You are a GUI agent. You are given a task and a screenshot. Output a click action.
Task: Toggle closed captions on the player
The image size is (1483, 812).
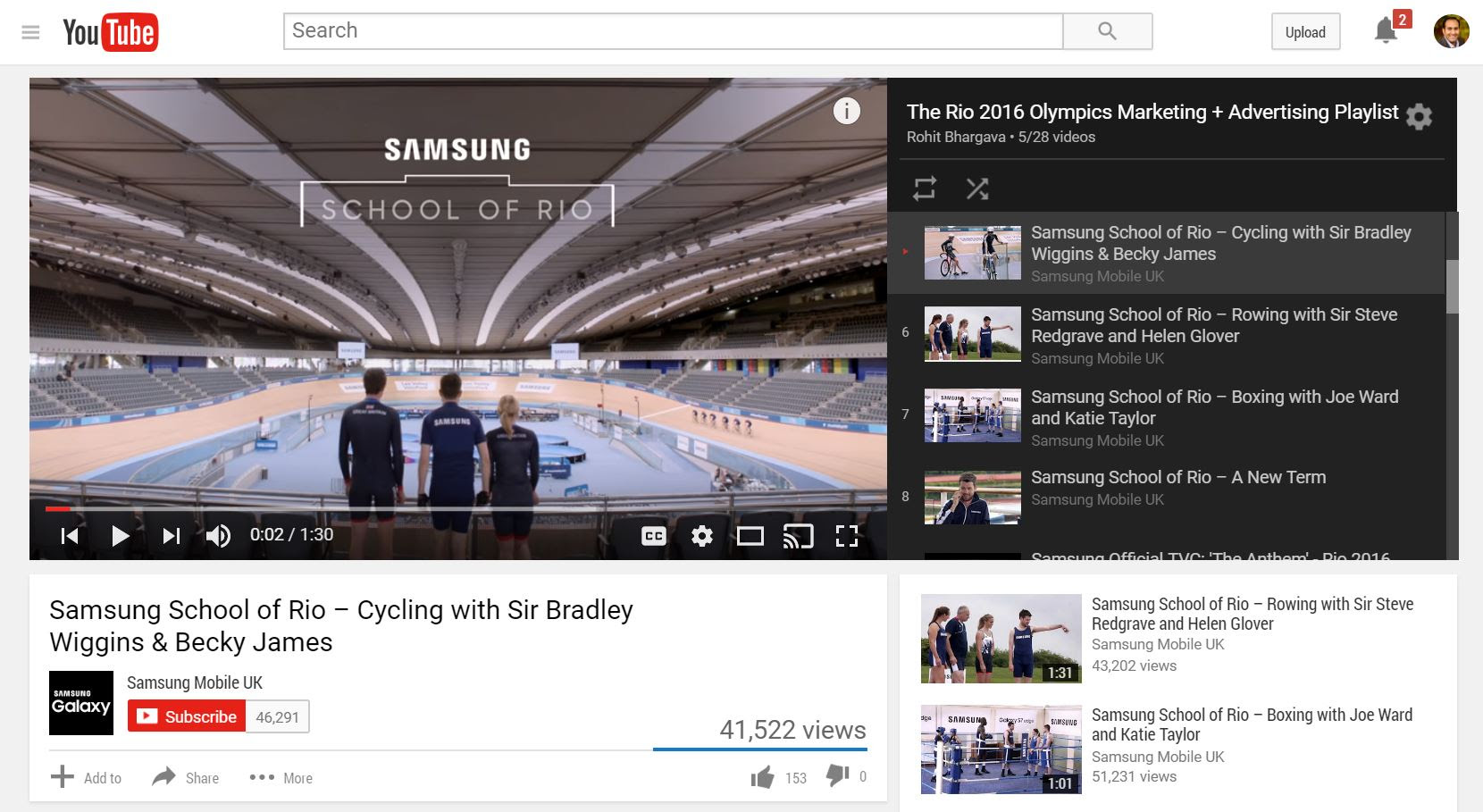[x=654, y=536]
